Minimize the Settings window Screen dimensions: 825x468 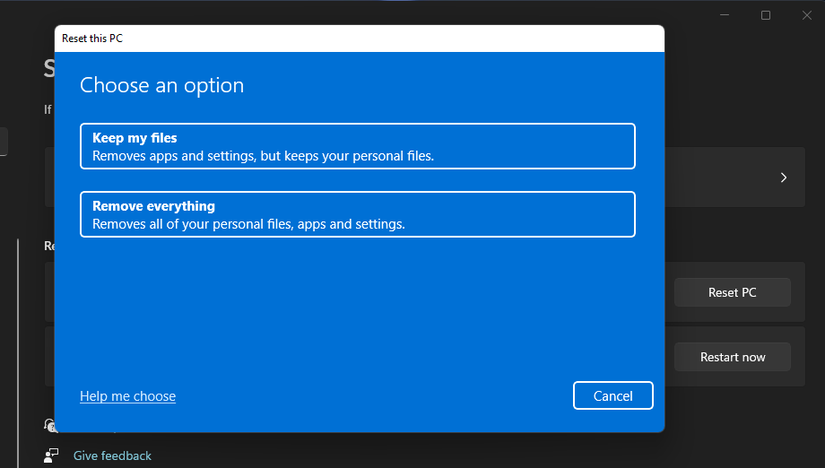(x=725, y=15)
